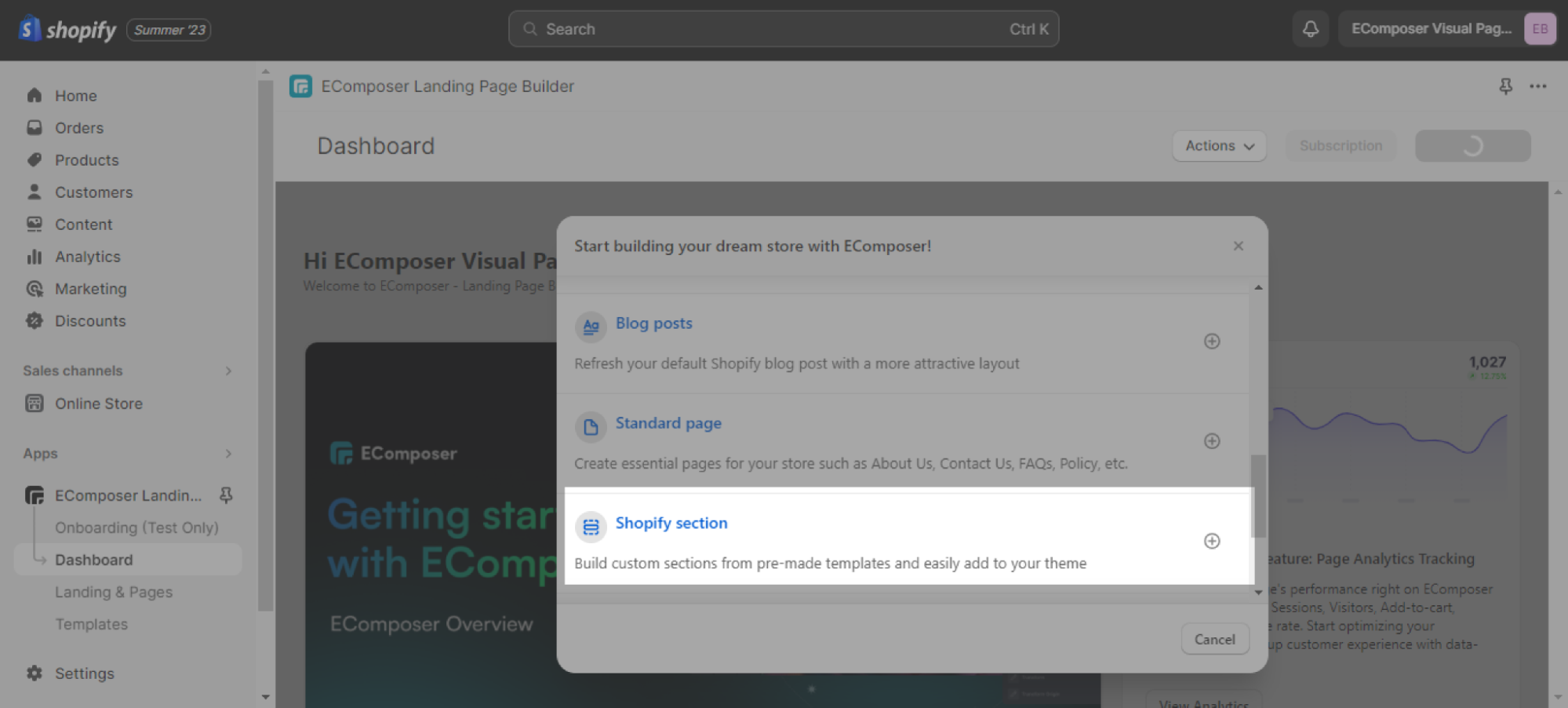Screen dimensions: 1568x708
Task: Expand the Apps chevron
Action: [x=228, y=454]
